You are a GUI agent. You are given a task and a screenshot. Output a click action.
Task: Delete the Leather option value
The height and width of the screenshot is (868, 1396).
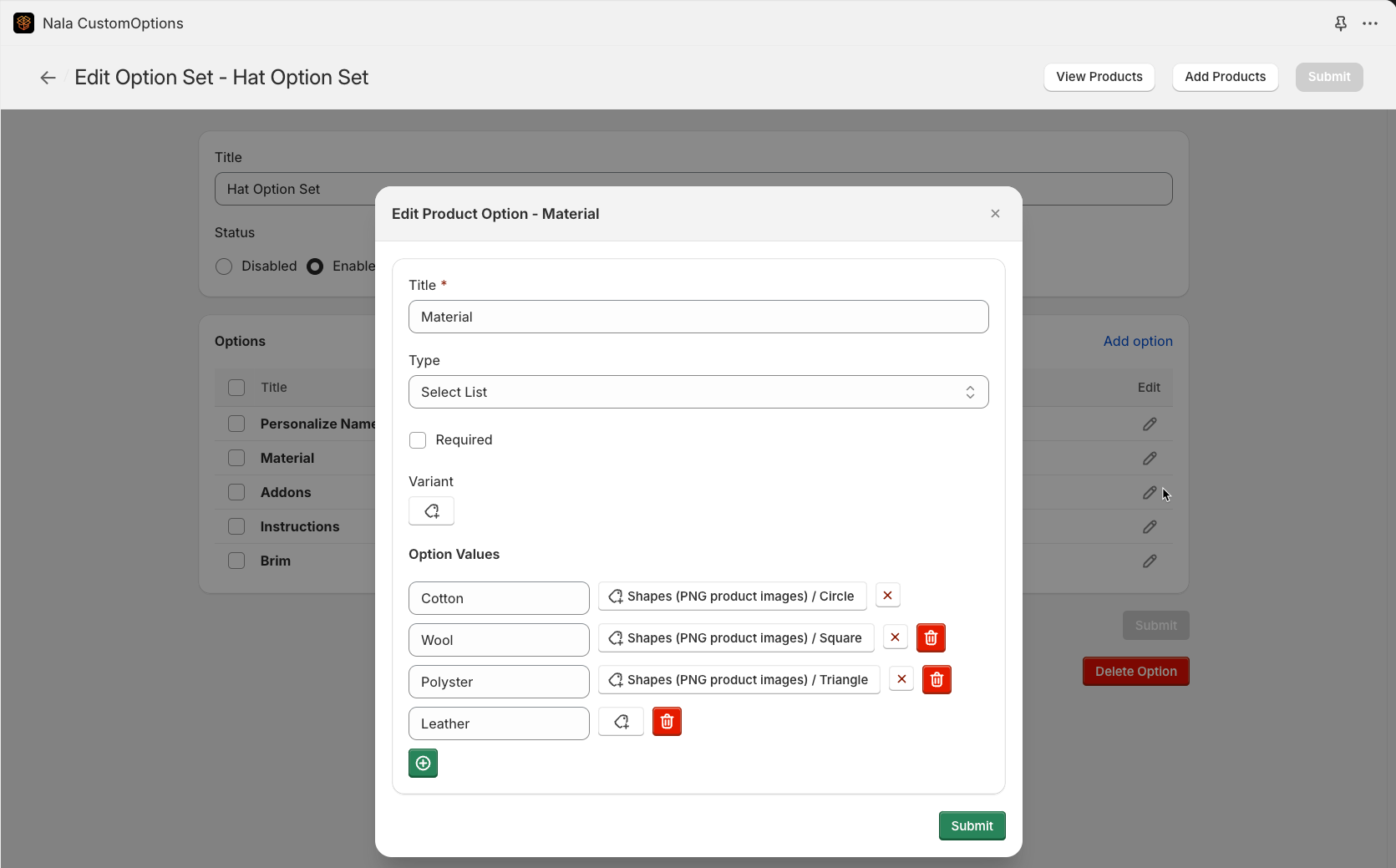coord(667,722)
